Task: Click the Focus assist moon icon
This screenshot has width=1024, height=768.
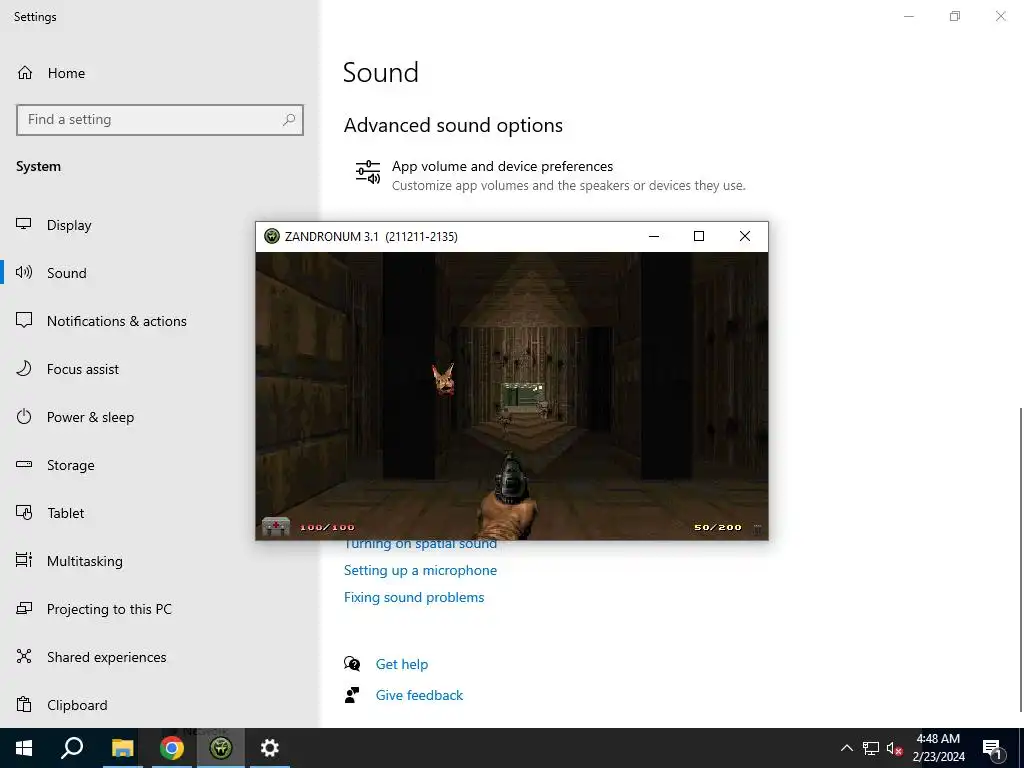Action: pyautogui.click(x=24, y=369)
